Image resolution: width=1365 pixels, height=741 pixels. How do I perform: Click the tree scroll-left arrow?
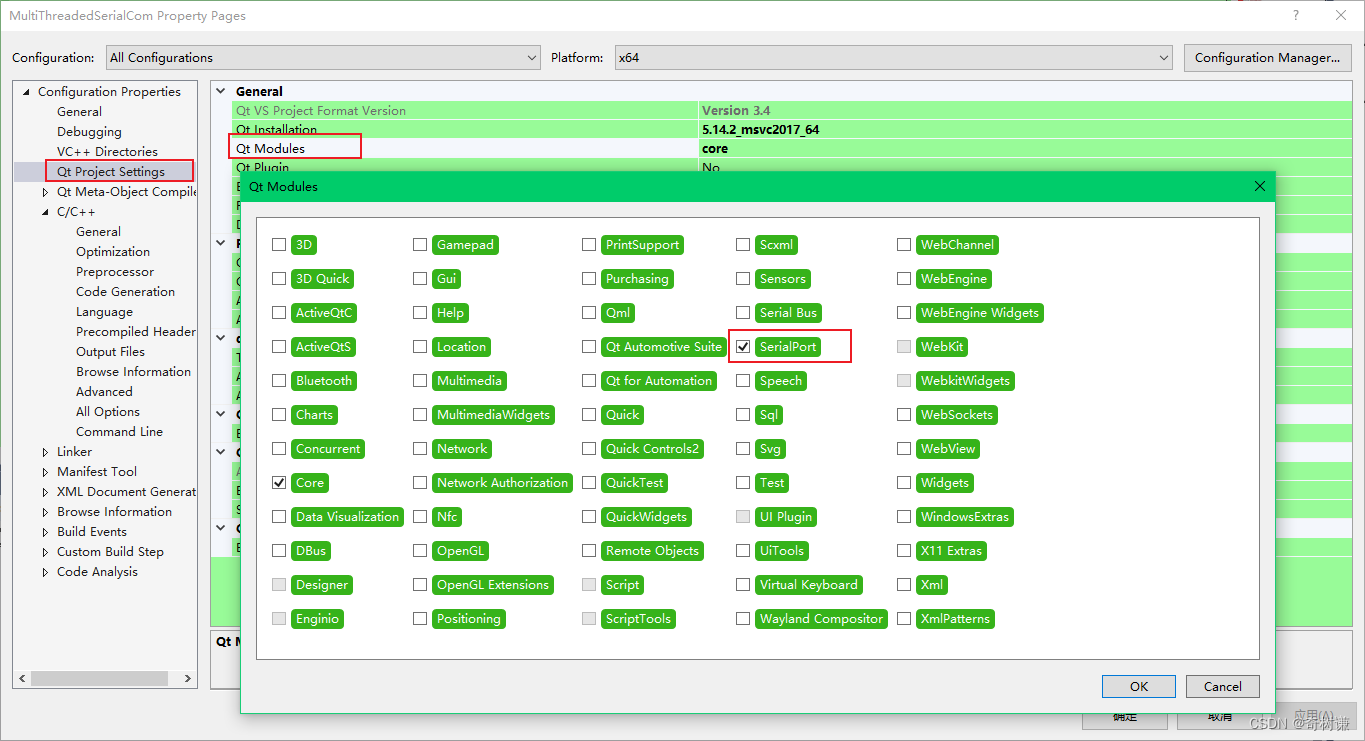click(22, 678)
